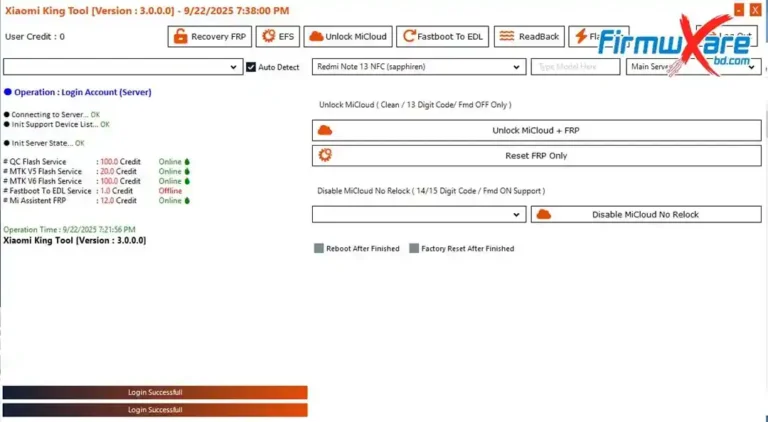Viewport: 768px width, 422px height.
Task: Open the ReadBack function
Action: 529,36
